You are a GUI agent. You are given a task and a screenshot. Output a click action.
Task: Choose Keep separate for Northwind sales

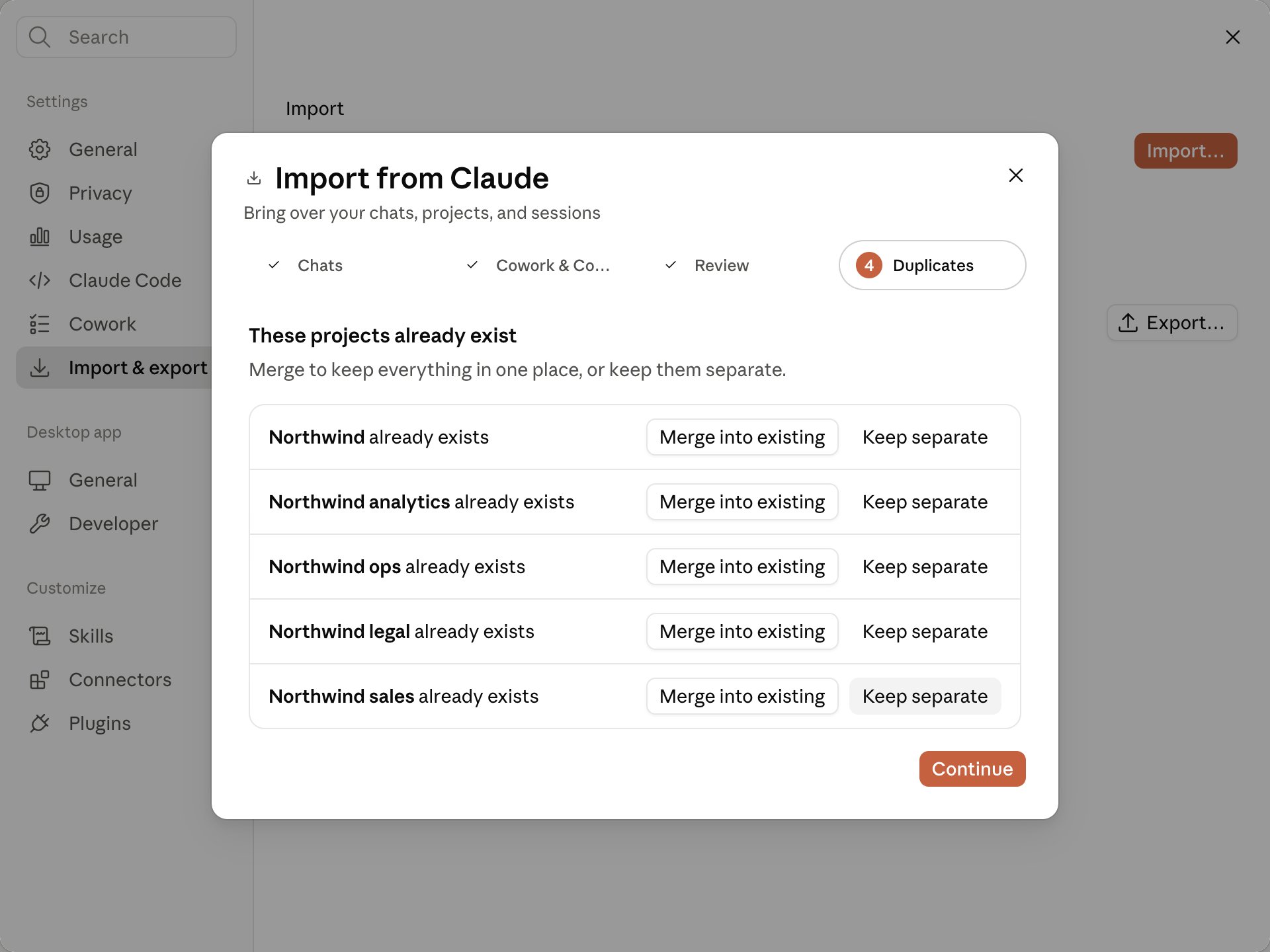pyautogui.click(x=925, y=696)
